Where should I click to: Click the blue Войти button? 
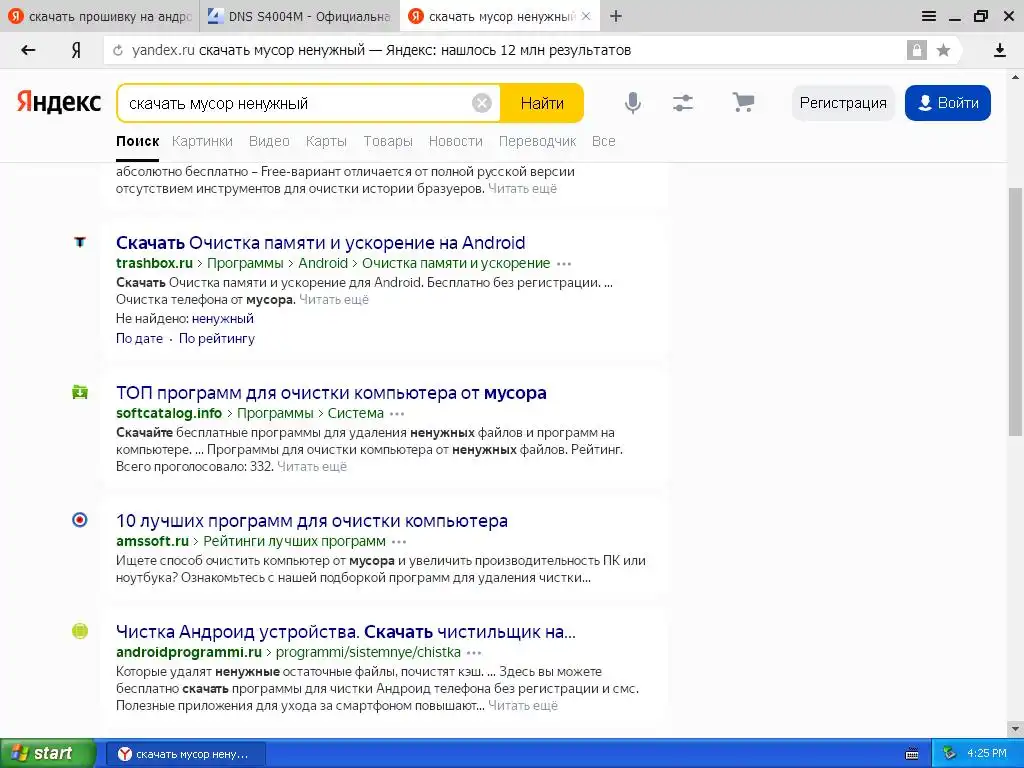[x=948, y=103]
